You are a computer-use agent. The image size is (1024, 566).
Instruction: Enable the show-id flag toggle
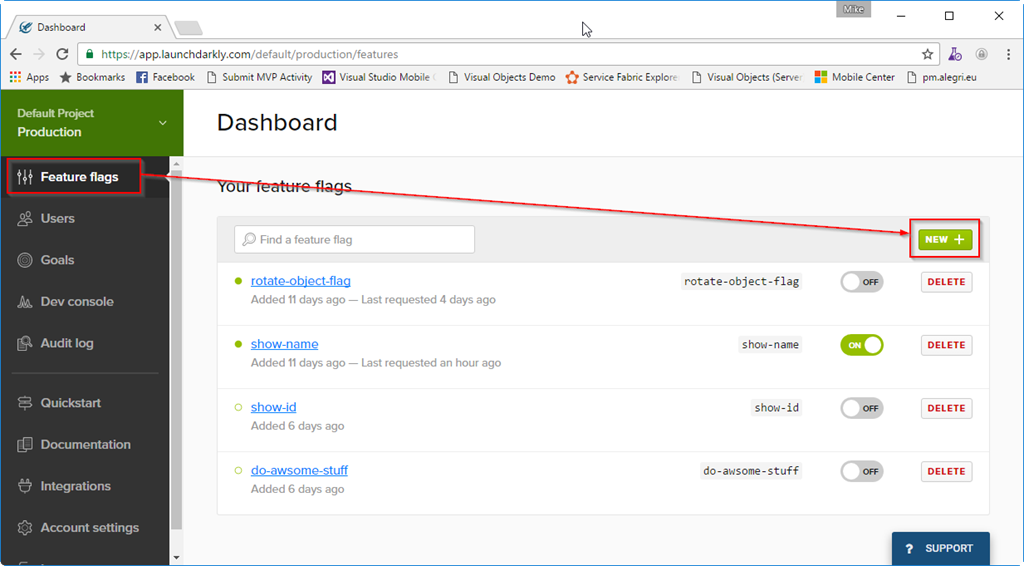click(861, 408)
